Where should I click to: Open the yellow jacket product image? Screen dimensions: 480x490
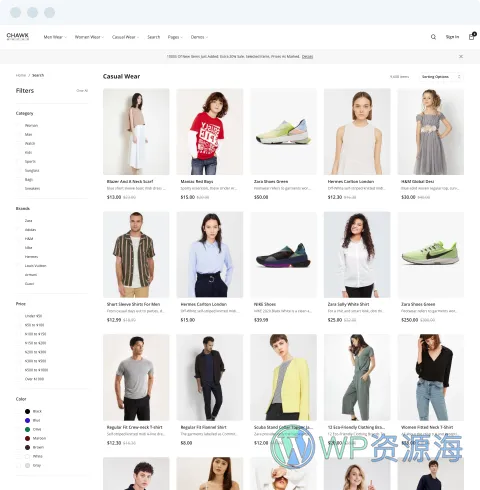[283, 377]
